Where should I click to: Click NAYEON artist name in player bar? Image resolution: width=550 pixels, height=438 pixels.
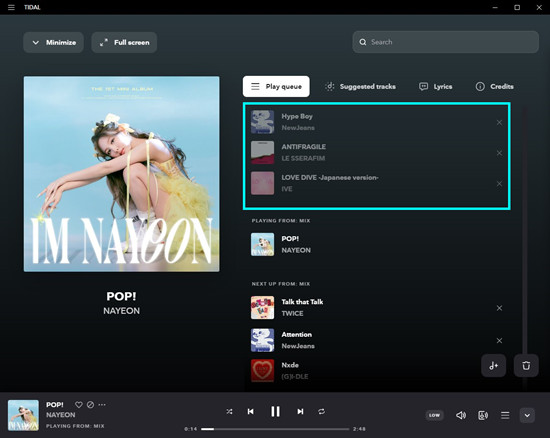point(61,415)
